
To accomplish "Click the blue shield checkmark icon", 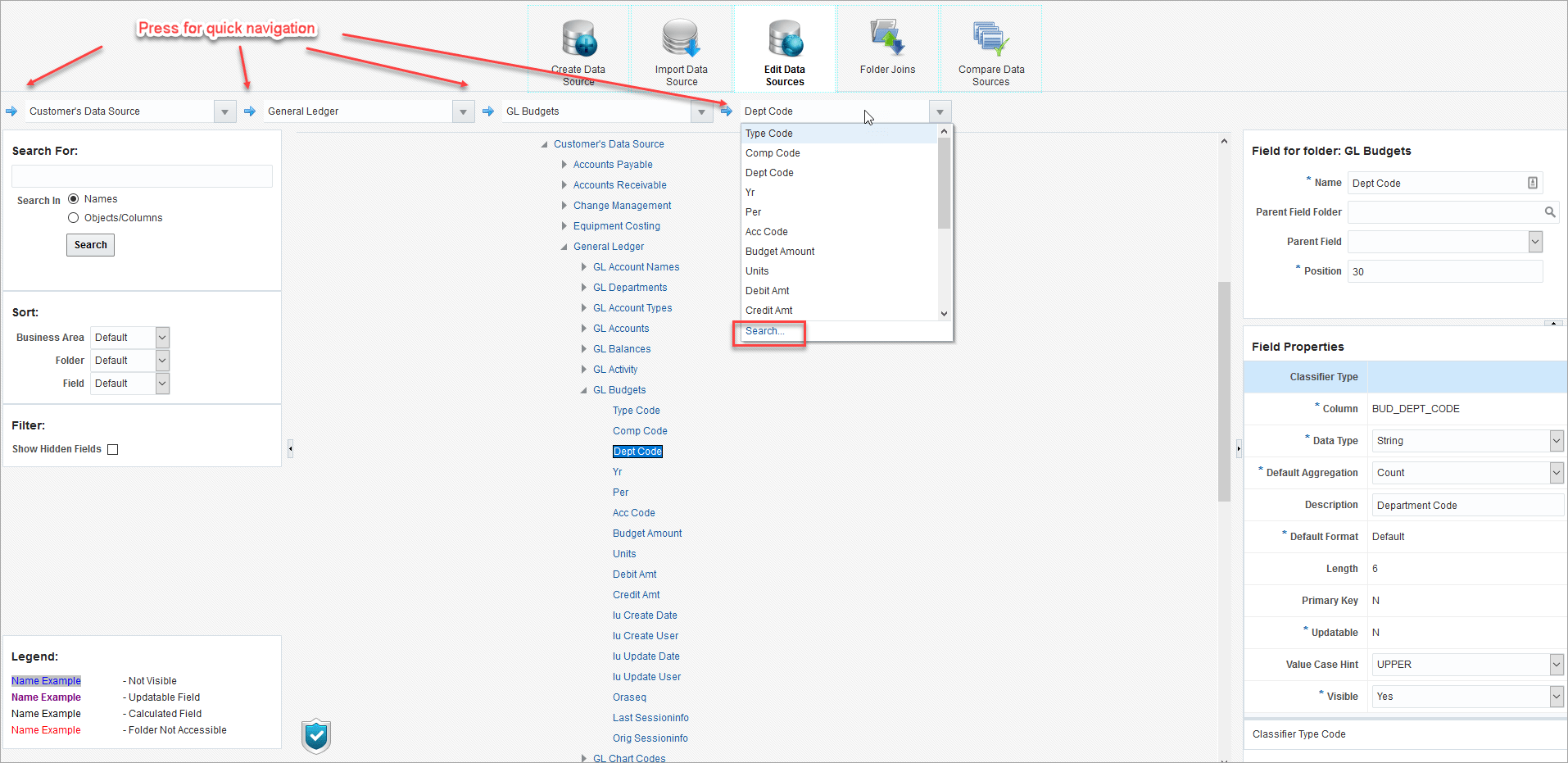I will click(x=316, y=736).
